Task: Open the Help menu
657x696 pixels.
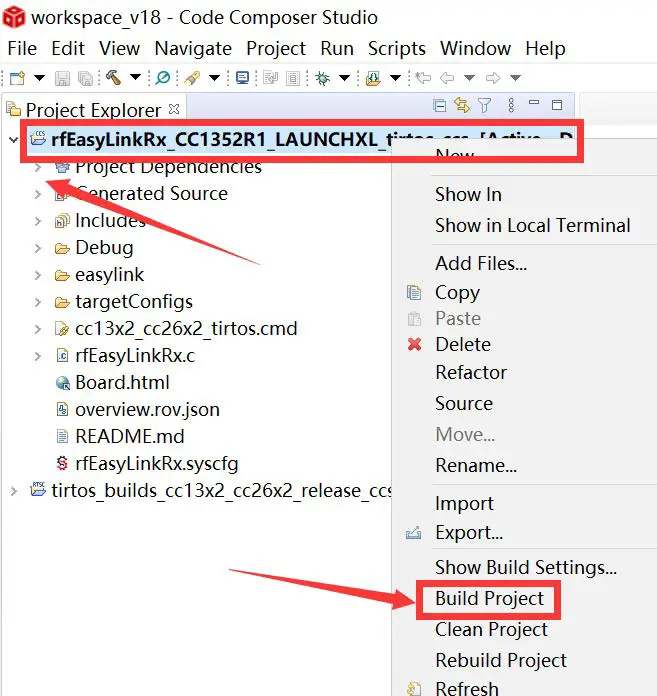Action: click(x=545, y=48)
